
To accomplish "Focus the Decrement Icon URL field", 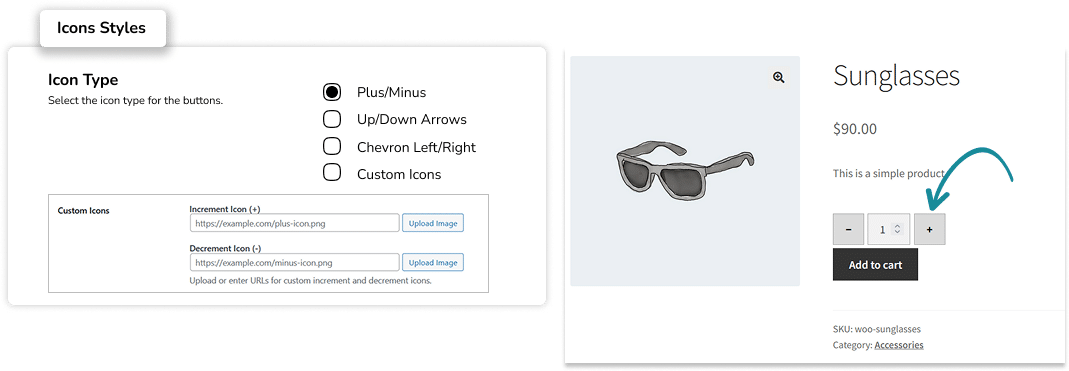I will tap(295, 263).
